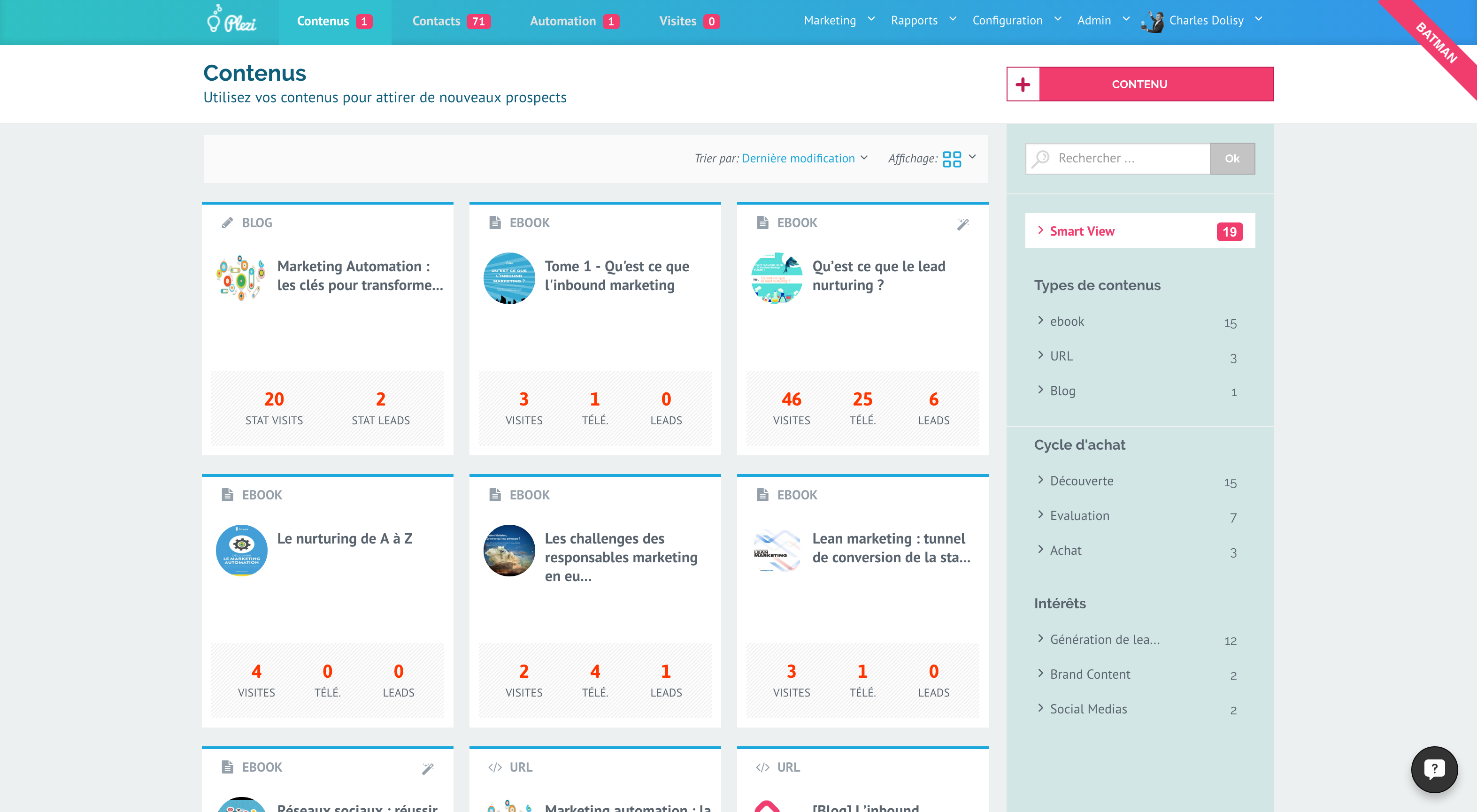Open the Admin menu dropdown
The image size is (1477, 812).
[x=1104, y=21]
